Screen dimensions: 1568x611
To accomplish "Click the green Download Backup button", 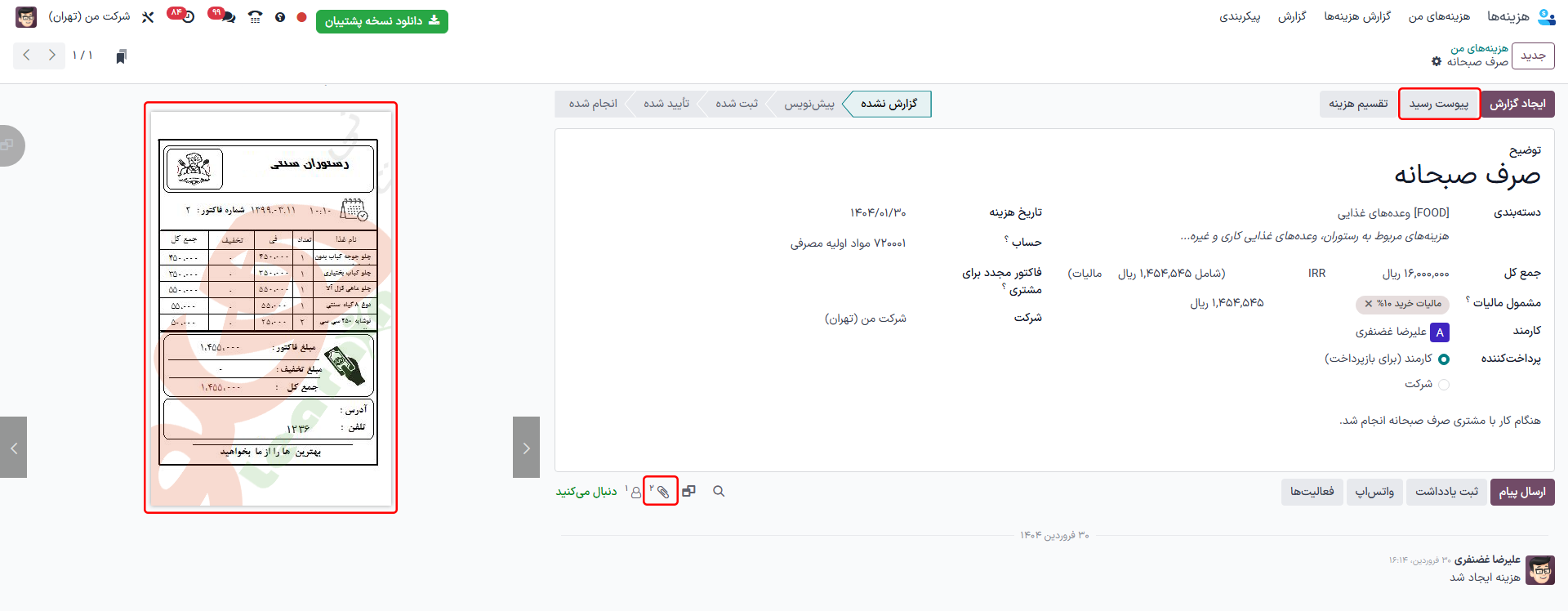I will point(381,20).
